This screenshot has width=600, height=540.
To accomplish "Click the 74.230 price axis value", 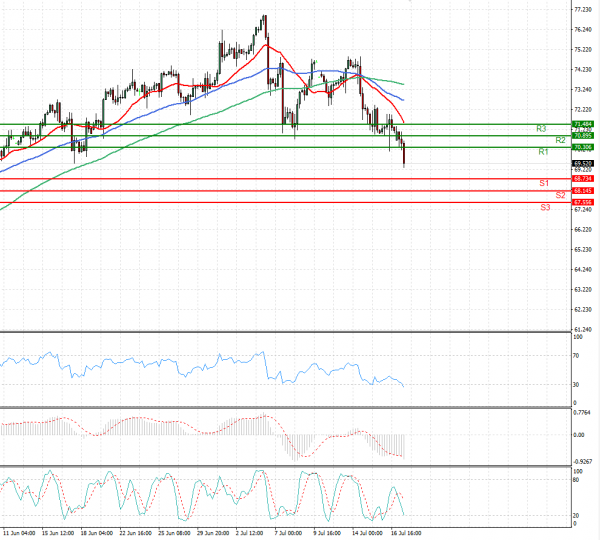I will point(583,70).
